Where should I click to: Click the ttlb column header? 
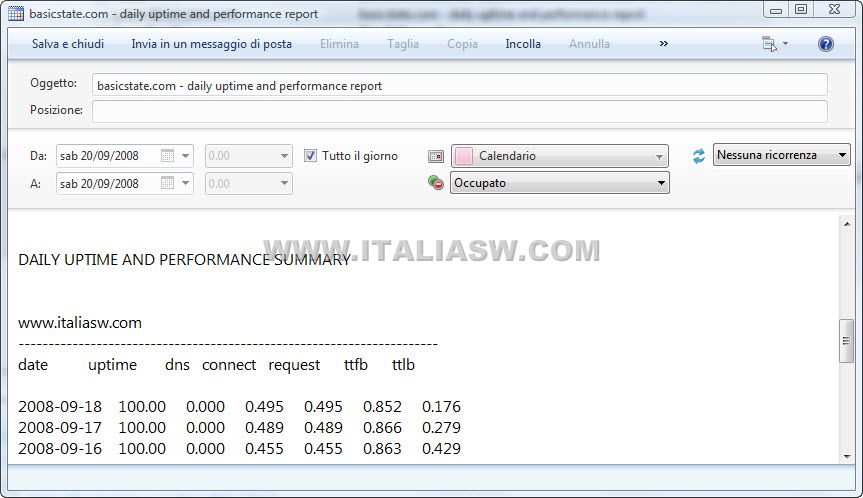pos(403,365)
